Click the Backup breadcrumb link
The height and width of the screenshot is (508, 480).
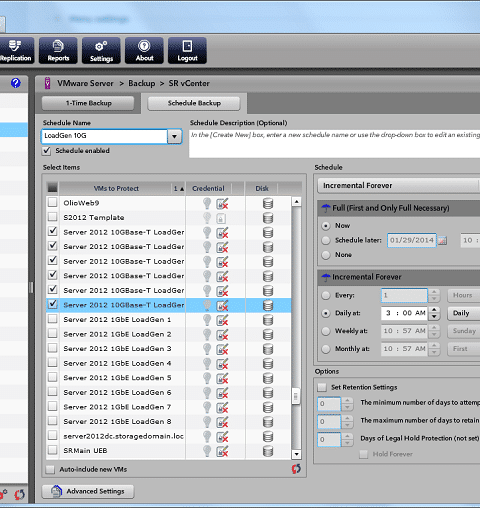[142, 83]
